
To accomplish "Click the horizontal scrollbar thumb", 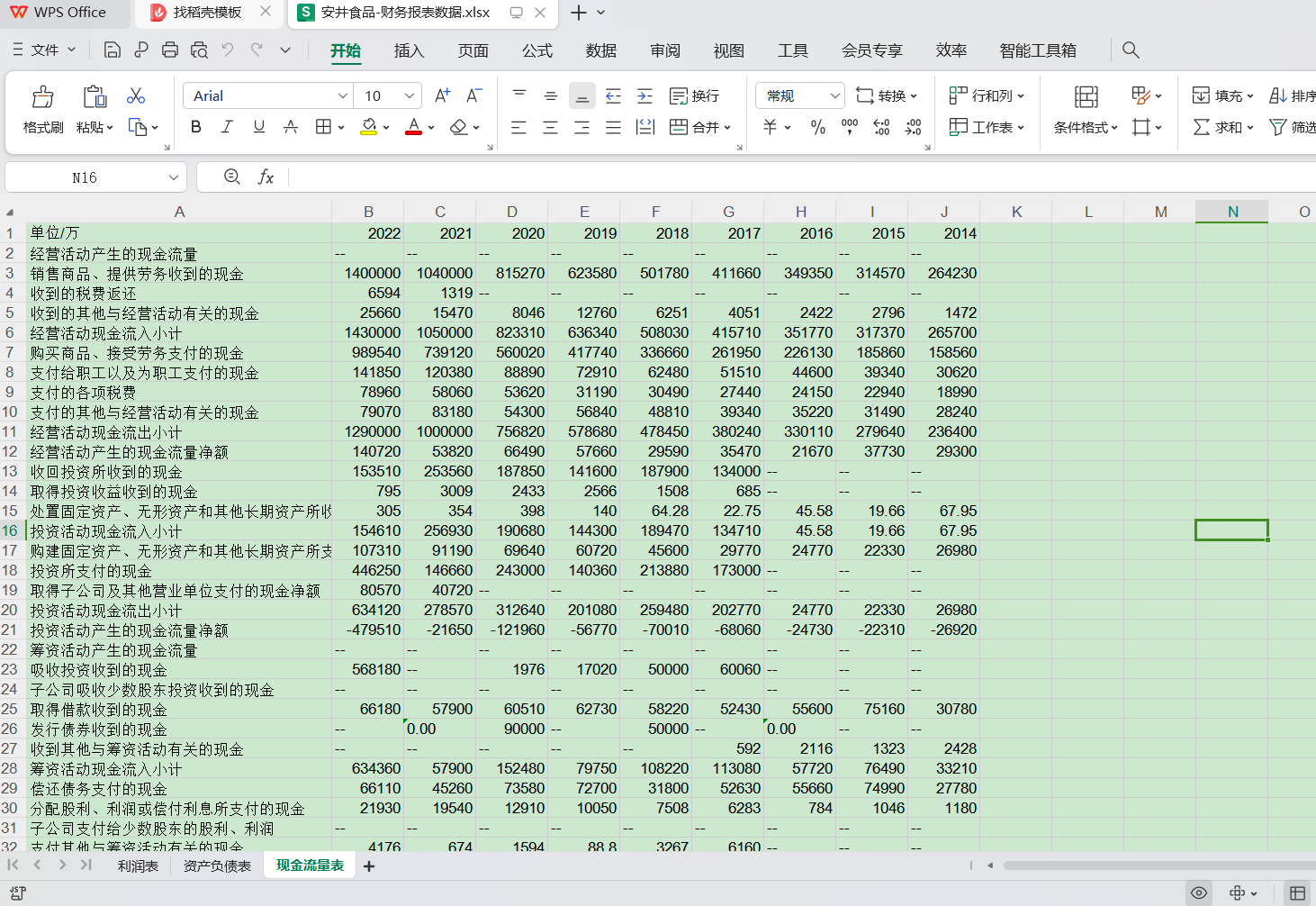I will coord(1159,865).
